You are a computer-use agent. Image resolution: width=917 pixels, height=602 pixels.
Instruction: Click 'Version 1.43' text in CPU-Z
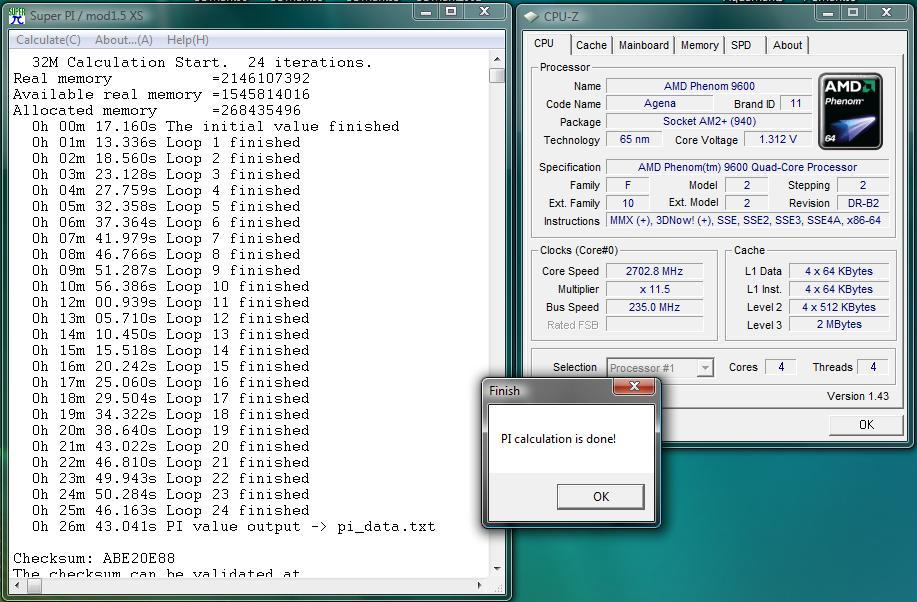pyautogui.click(x=857, y=397)
